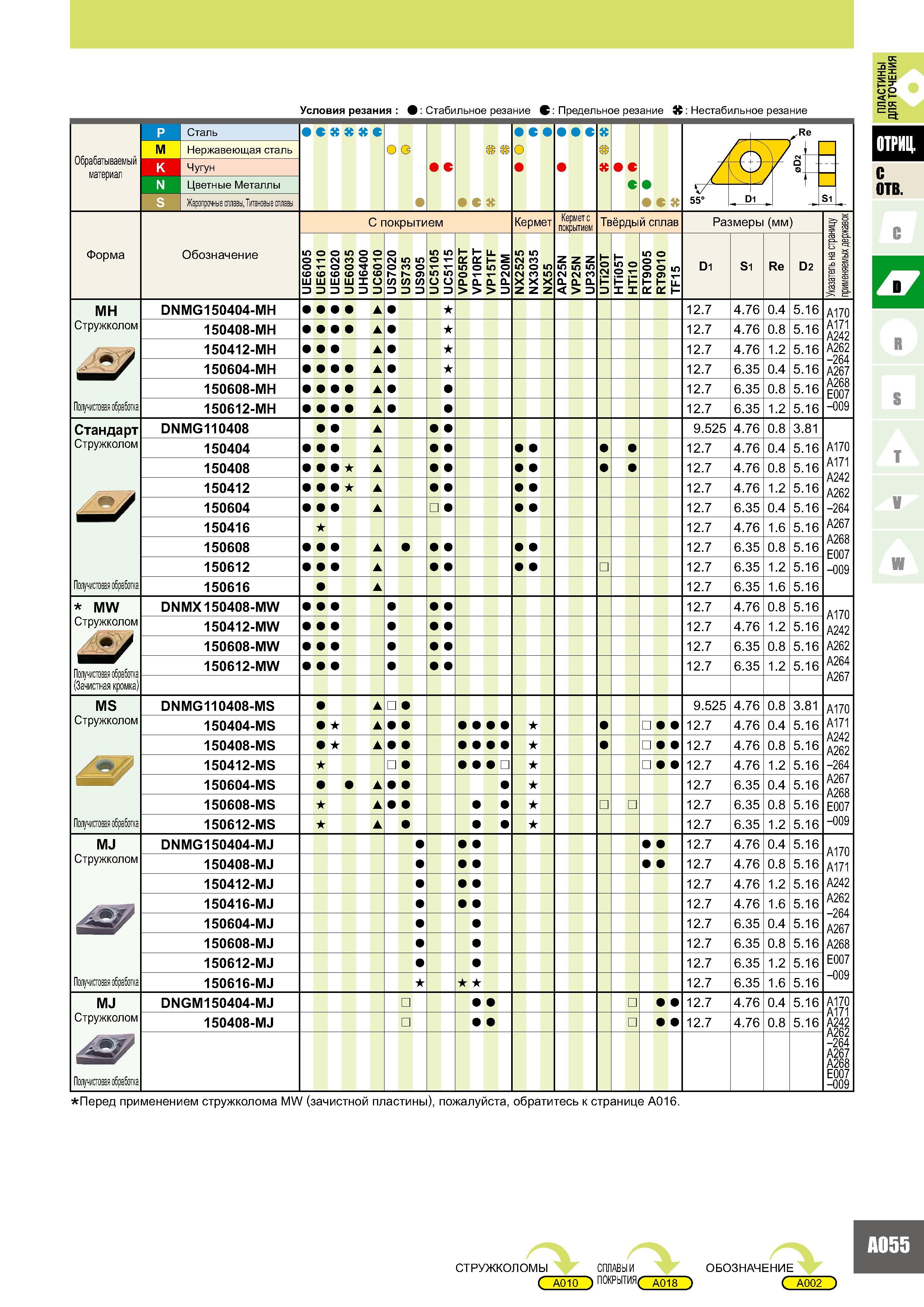Click the unstable cutting legend symbol
The height and width of the screenshot is (1307, 924).
677,110
